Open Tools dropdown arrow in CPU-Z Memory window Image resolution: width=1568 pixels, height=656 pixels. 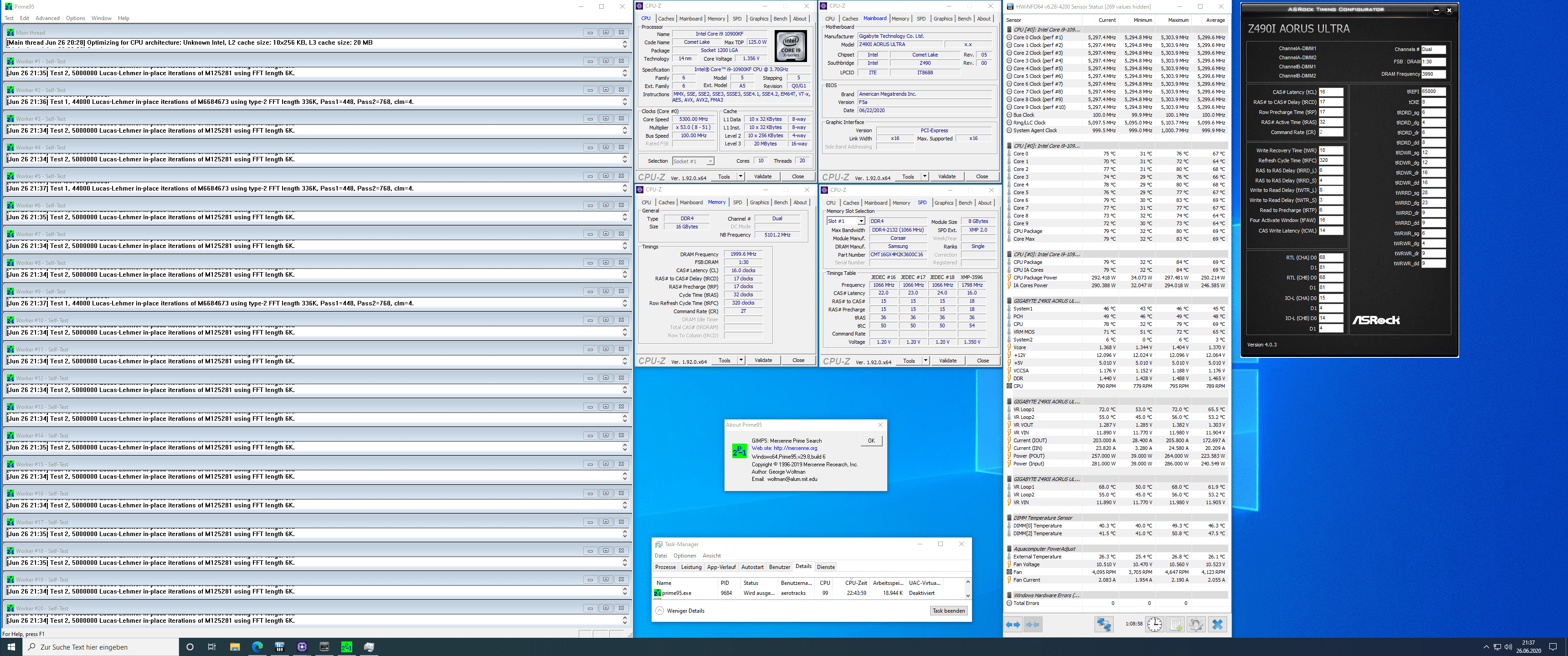click(x=741, y=361)
